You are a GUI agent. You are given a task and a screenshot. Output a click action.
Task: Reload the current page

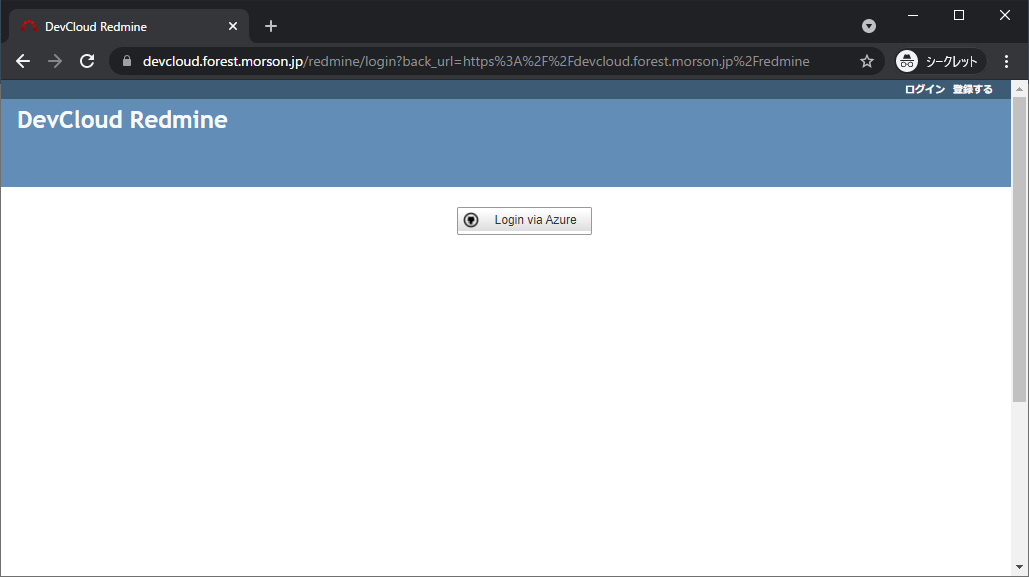tap(87, 61)
